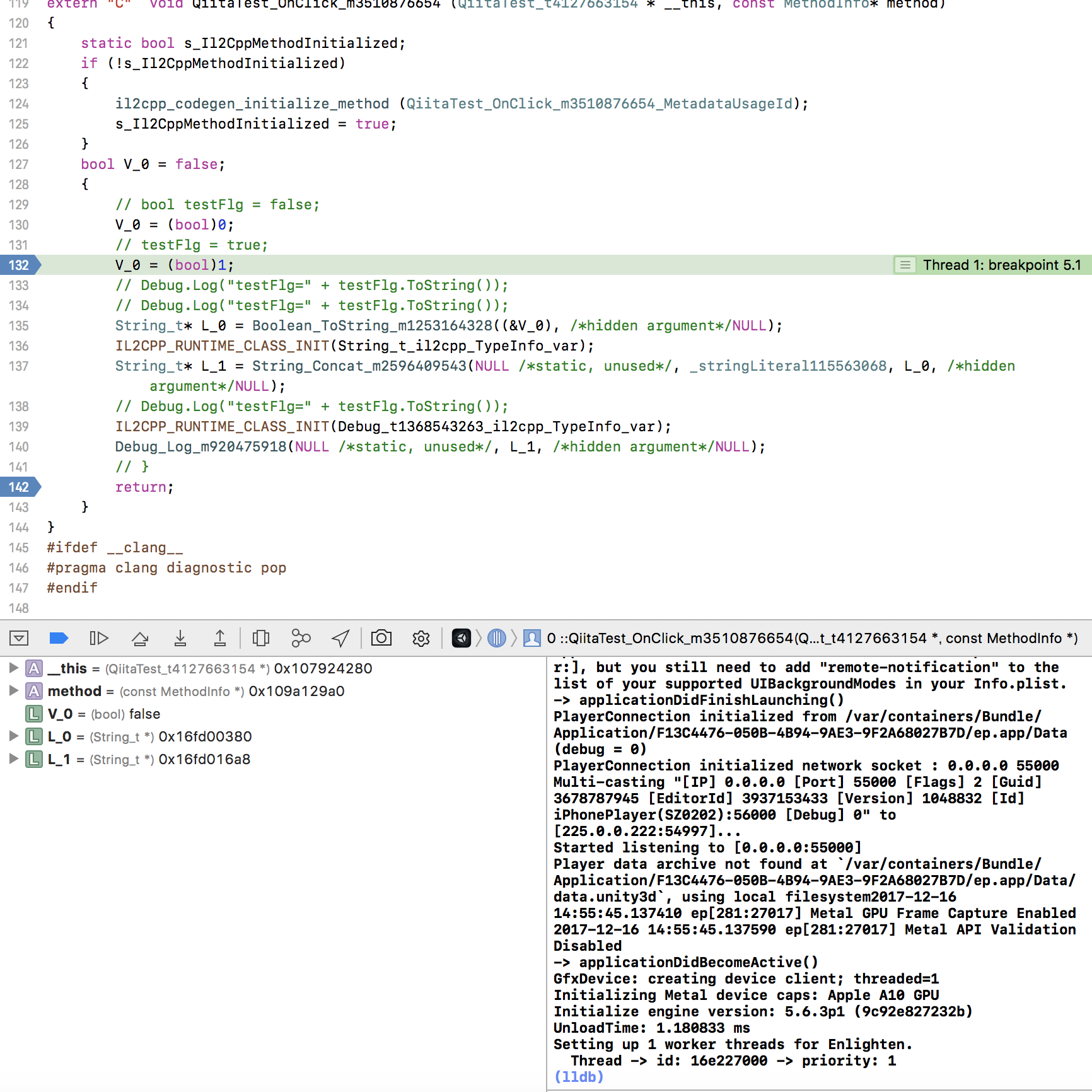Select the thread item in the debug jump bar

pyautogui.click(x=497, y=639)
